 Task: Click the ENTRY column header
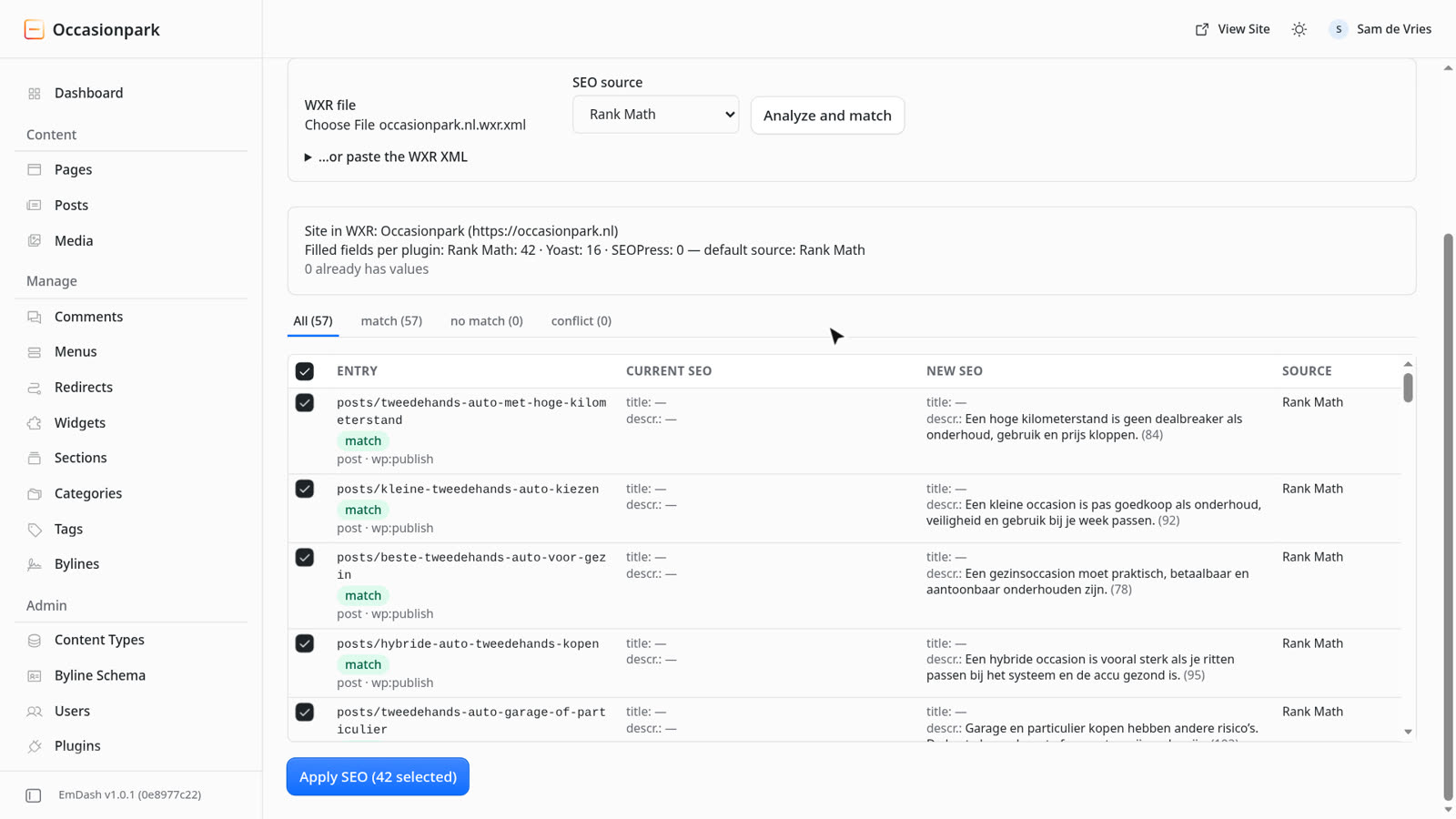pyautogui.click(x=358, y=371)
